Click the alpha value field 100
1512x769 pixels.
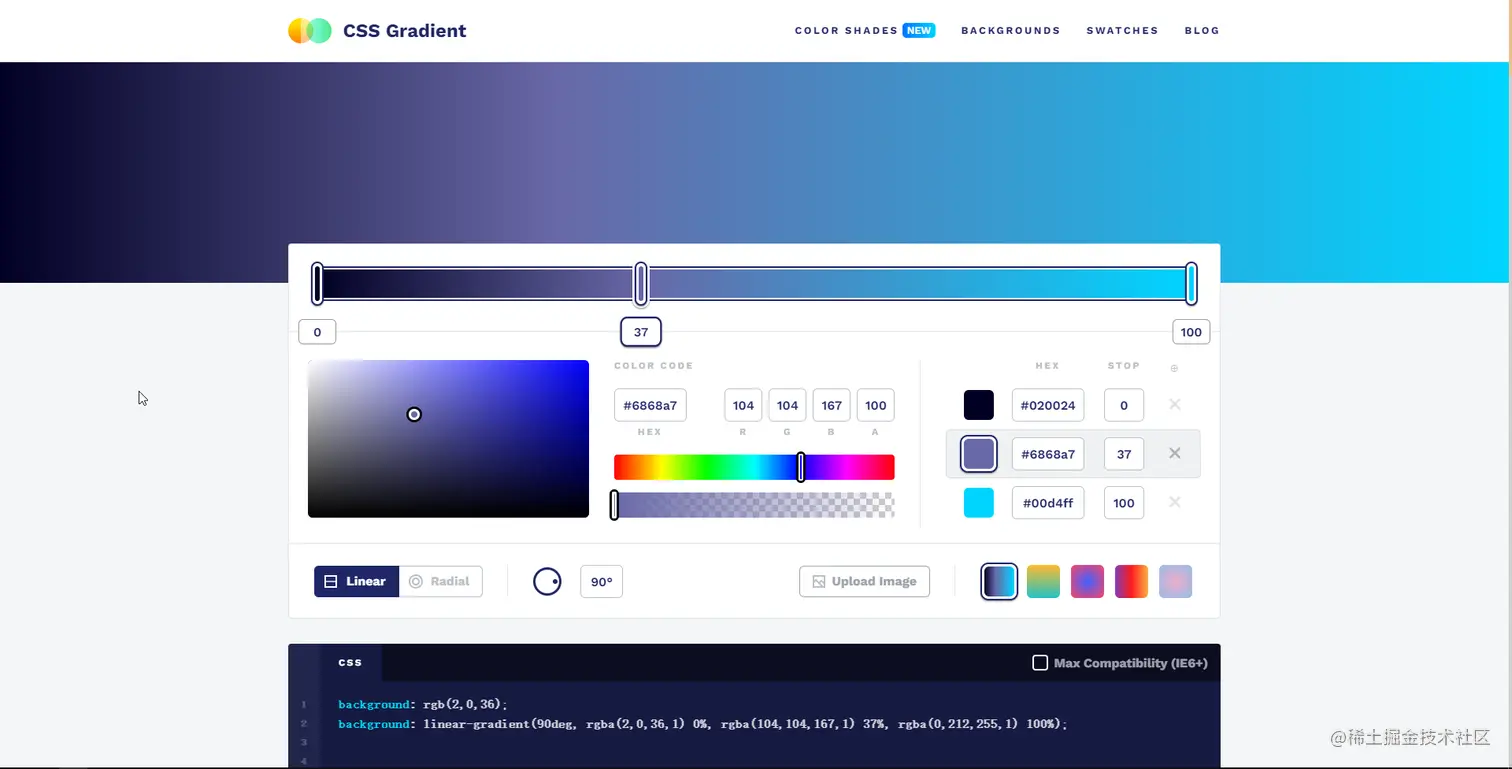875,406
